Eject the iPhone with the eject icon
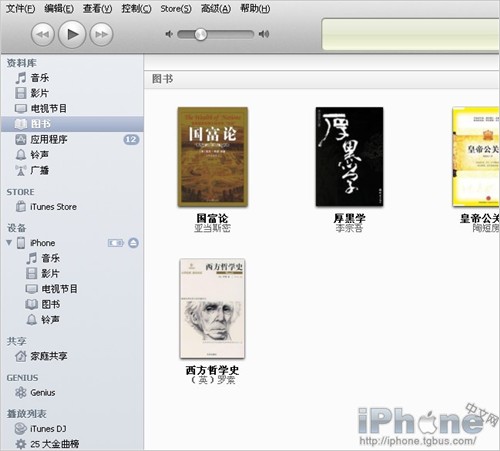Image resolution: width=500 pixels, height=451 pixels. tap(133, 243)
